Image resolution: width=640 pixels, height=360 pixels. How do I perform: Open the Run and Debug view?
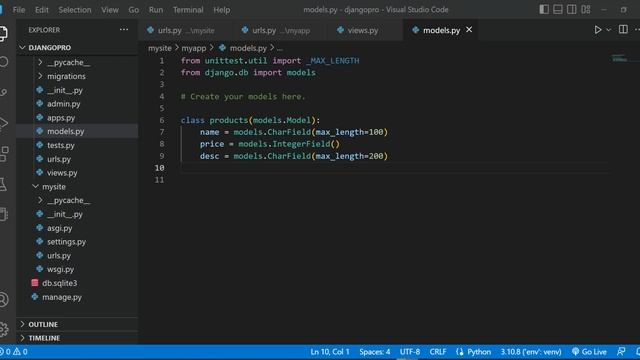(3, 123)
